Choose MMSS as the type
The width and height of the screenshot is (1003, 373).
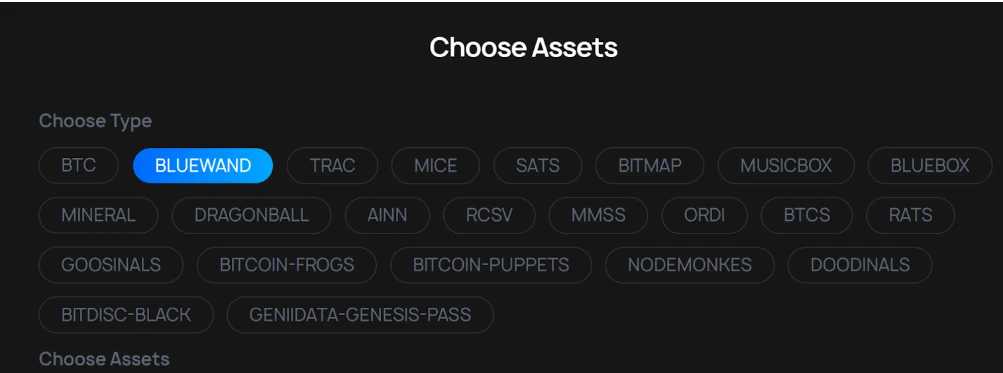(598, 215)
